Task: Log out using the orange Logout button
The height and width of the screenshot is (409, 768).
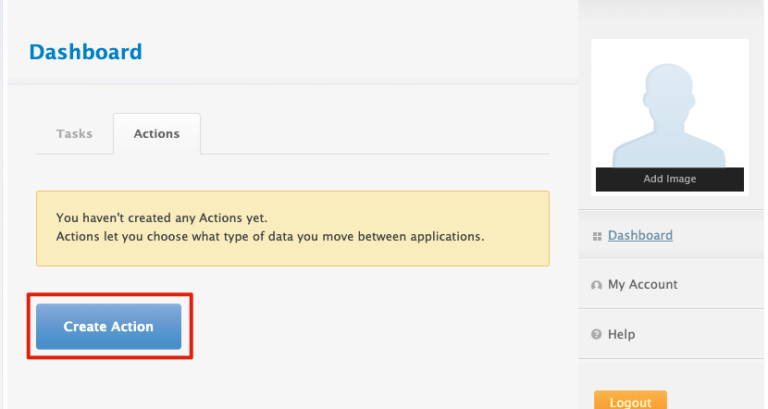Action: coord(630,402)
